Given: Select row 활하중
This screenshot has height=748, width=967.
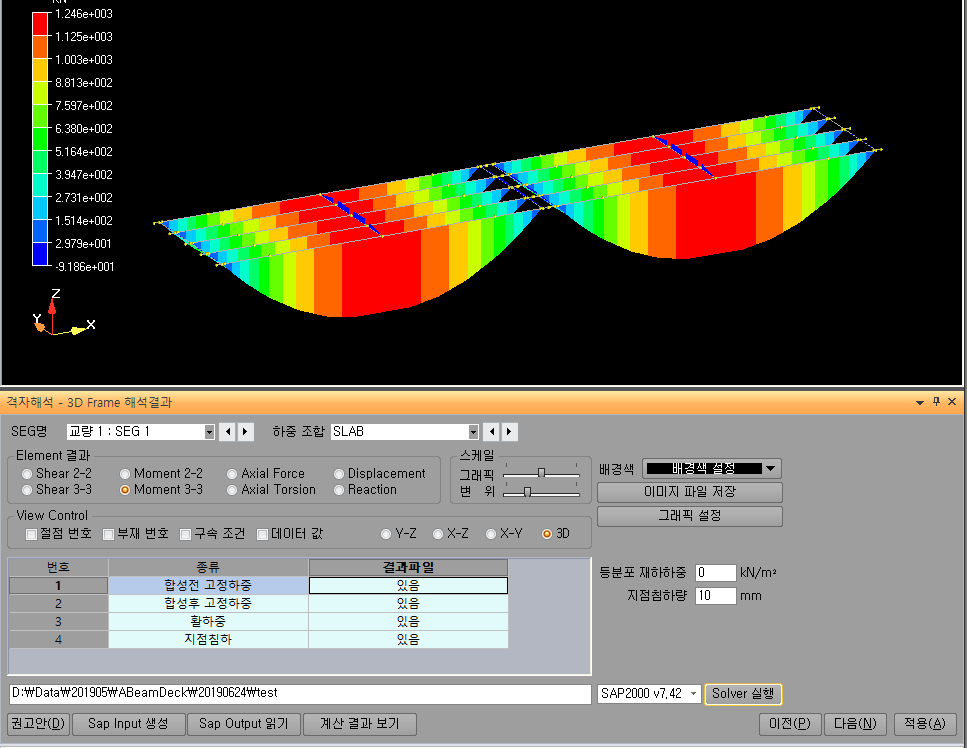Looking at the screenshot, I should (208, 622).
